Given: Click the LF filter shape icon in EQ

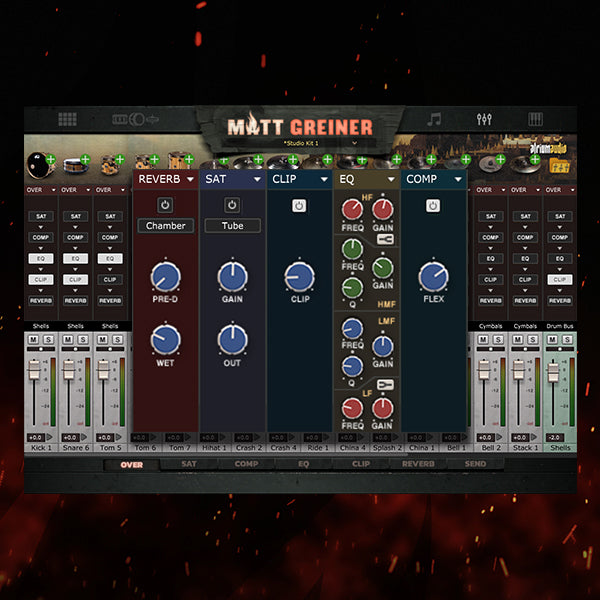Looking at the screenshot, I should (x=383, y=382).
